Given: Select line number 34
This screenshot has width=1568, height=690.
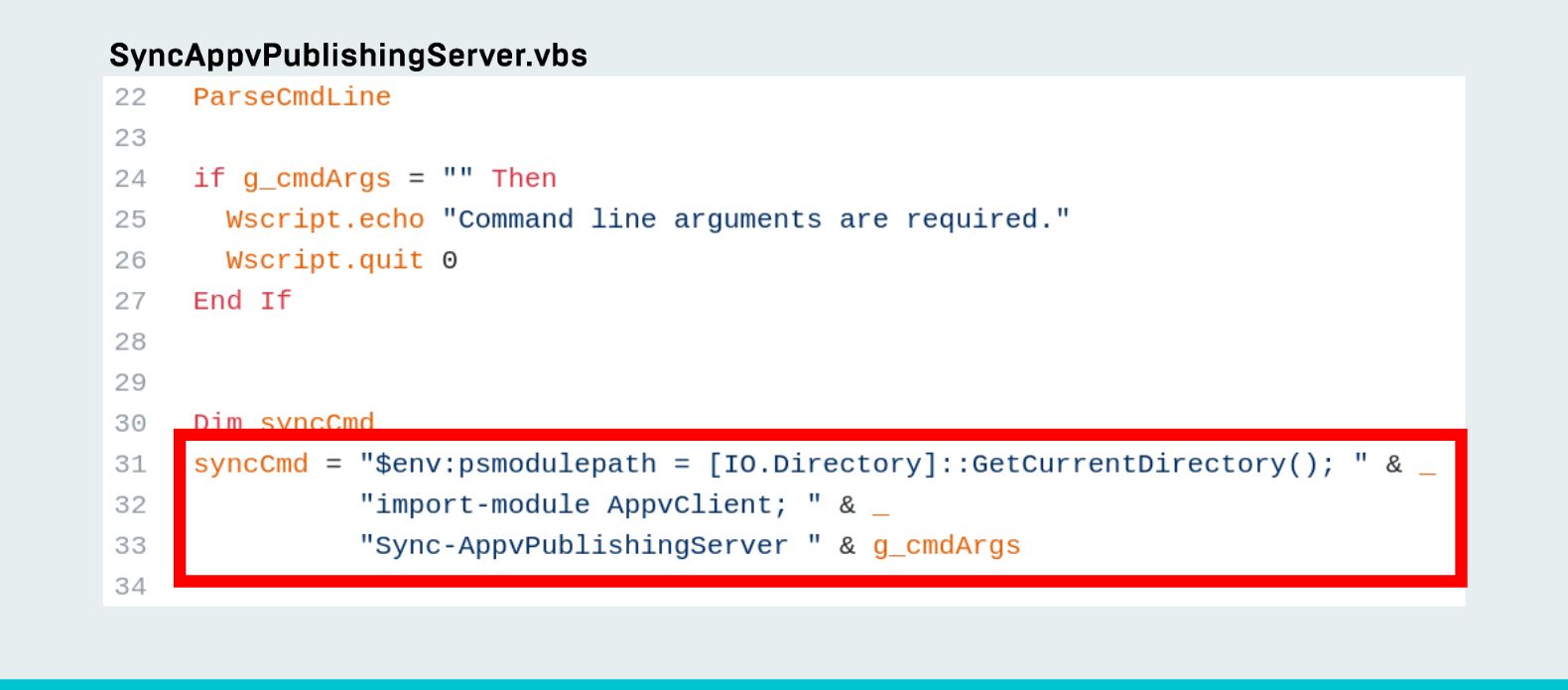Looking at the screenshot, I should click(130, 586).
